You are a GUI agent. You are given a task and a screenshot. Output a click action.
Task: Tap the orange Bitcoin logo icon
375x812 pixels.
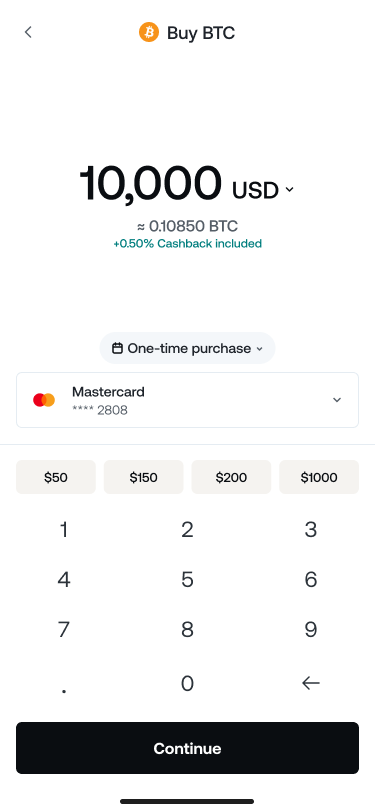tap(149, 33)
